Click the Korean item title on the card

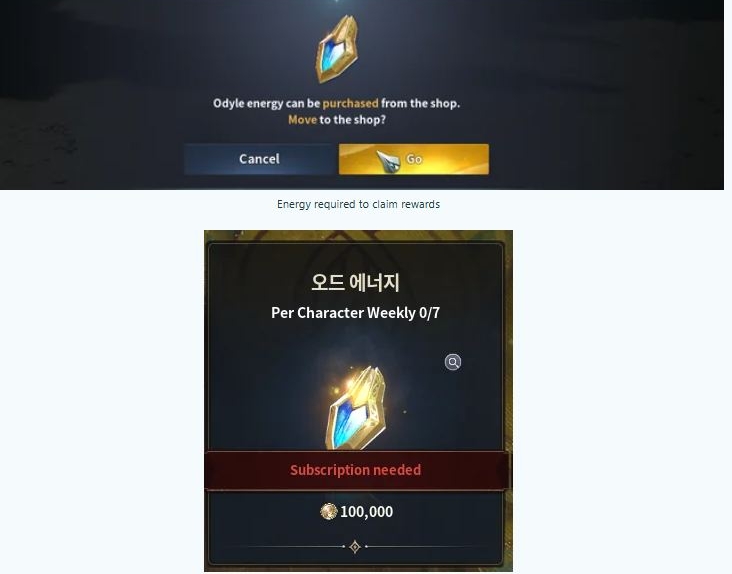pos(355,282)
